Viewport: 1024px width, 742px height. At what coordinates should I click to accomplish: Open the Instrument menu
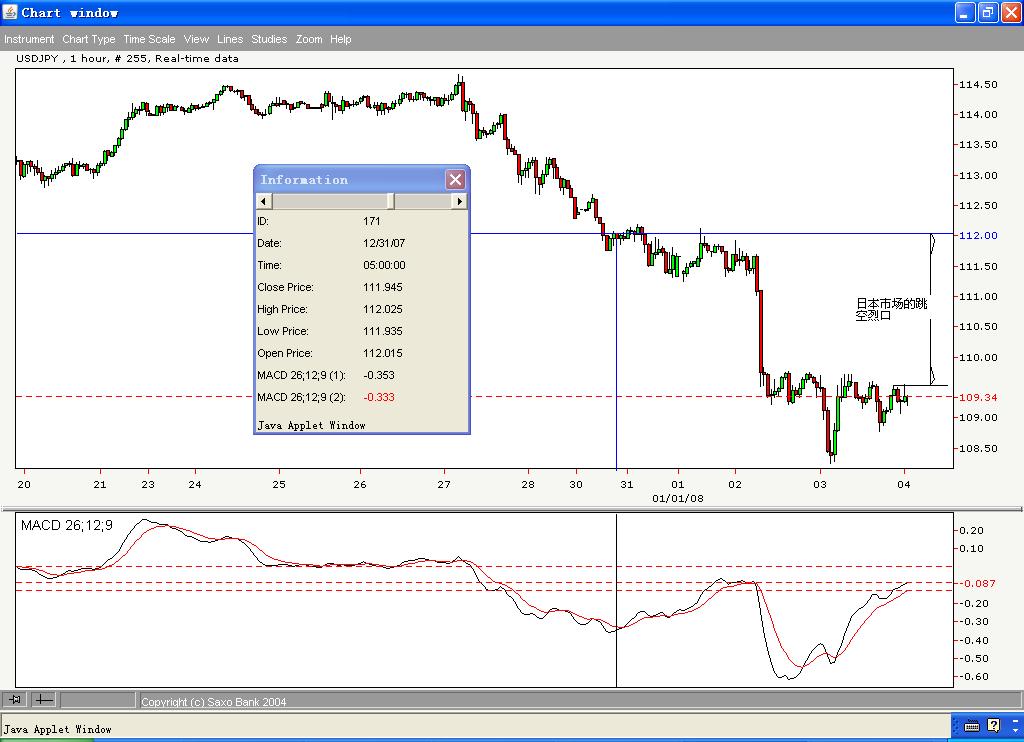[29, 39]
